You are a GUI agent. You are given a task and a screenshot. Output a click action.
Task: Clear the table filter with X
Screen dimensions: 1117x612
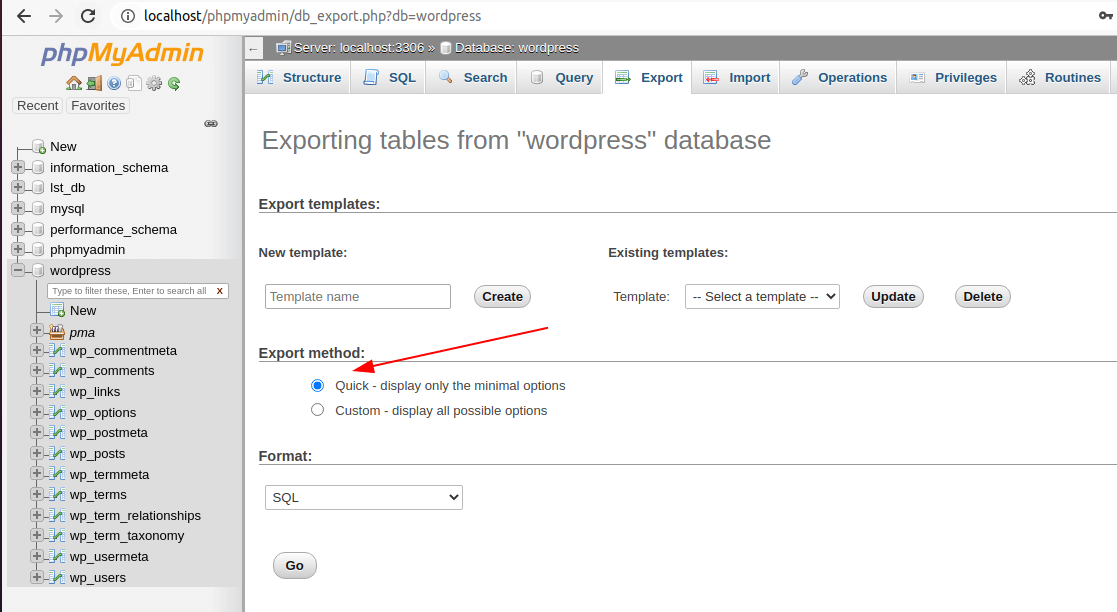[219, 291]
